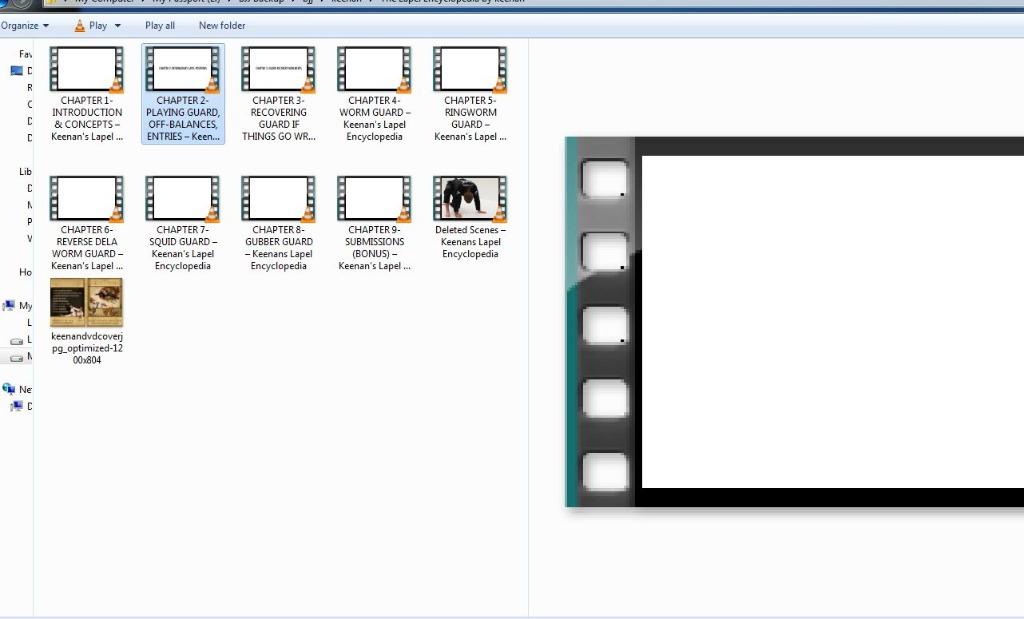Viewport: 1024px width, 619px height.
Task: Click the large filmstrip preview image
Action: pyautogui.click(x=795, y=322)
